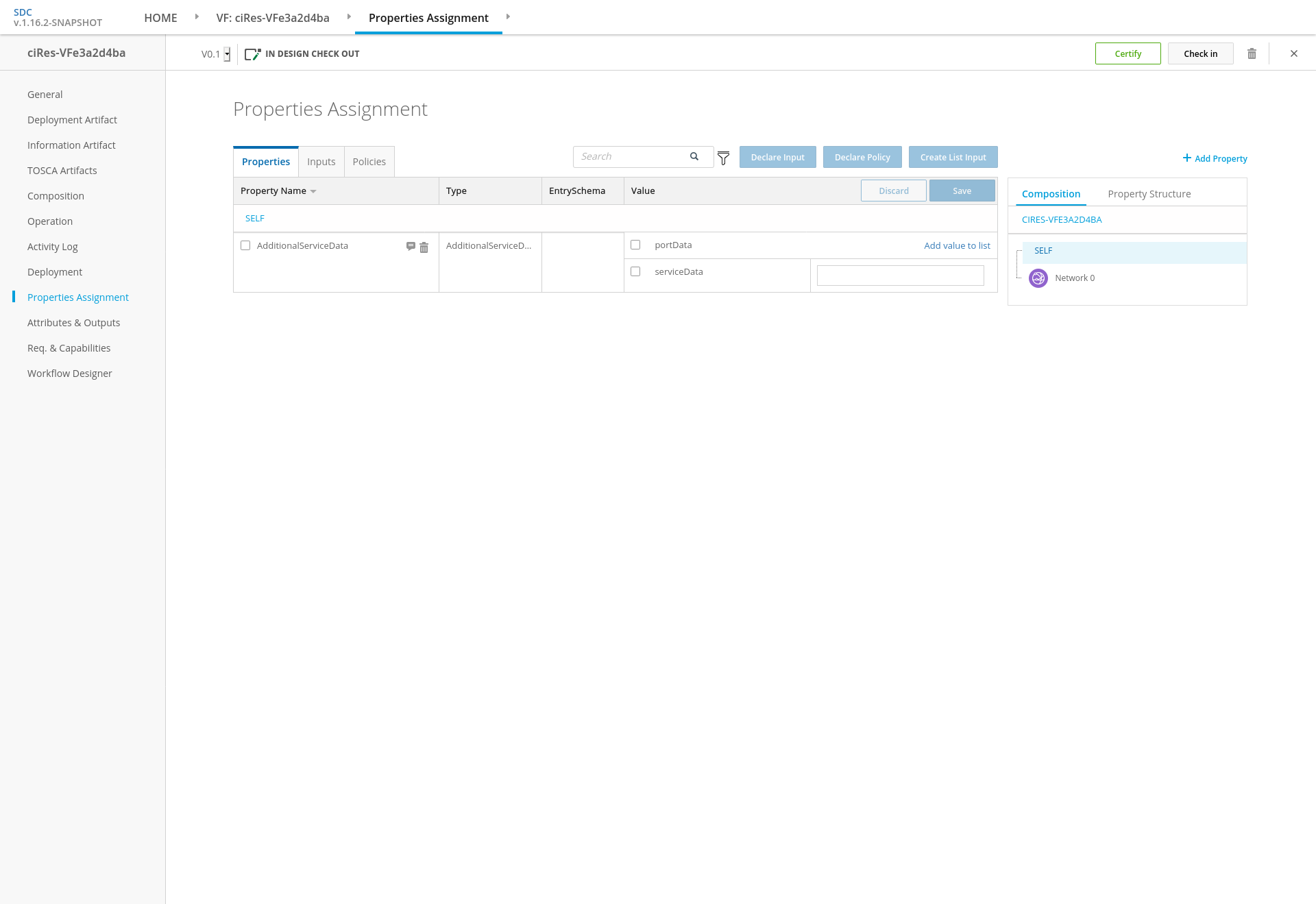Viewport: 1316px width, 904px height.
Task: Sort by Property Name column arrow
Action: (x=313, y=191)
